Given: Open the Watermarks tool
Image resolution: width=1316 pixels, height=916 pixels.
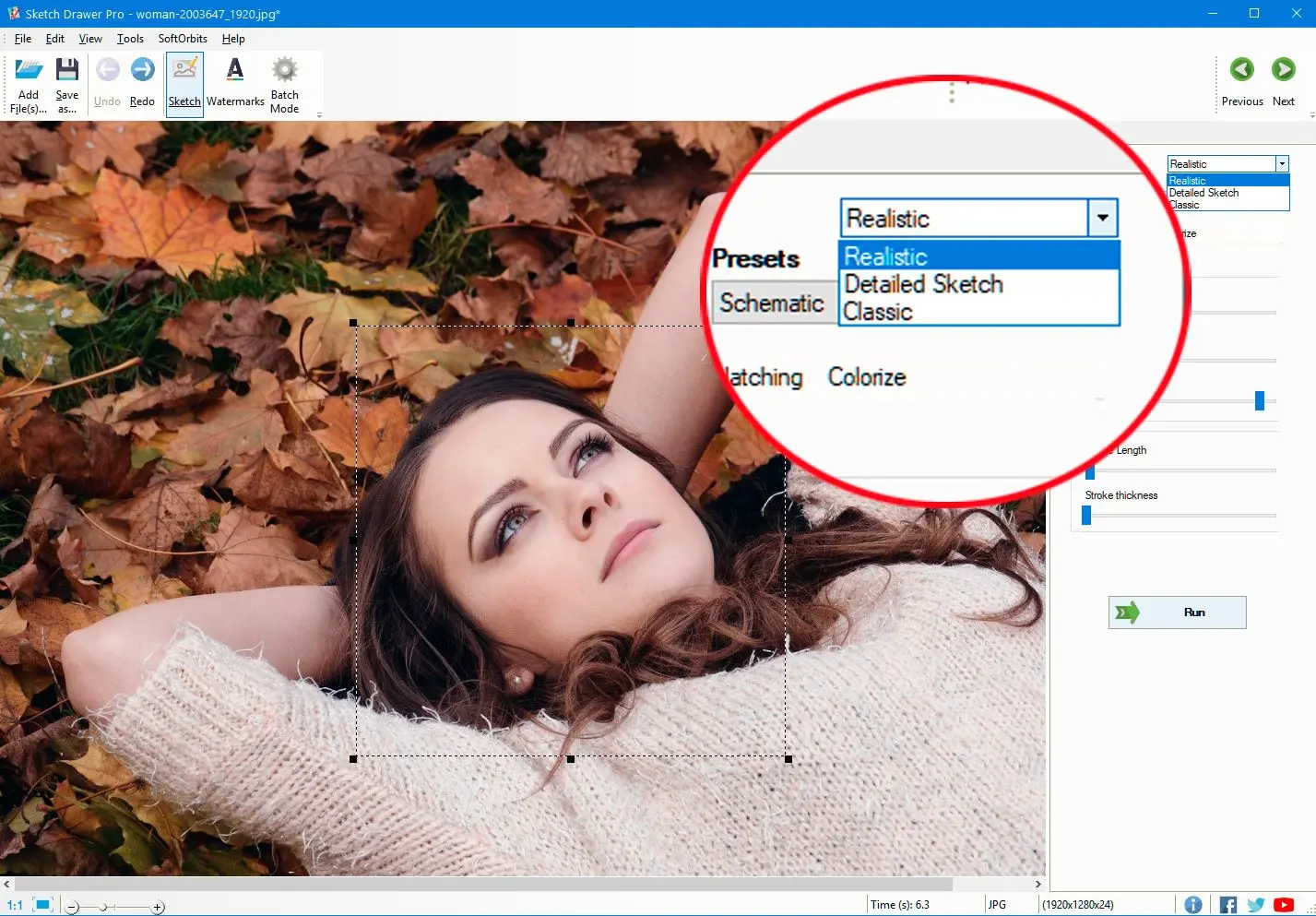Looking at the screenshot, I should pos(235,83).
